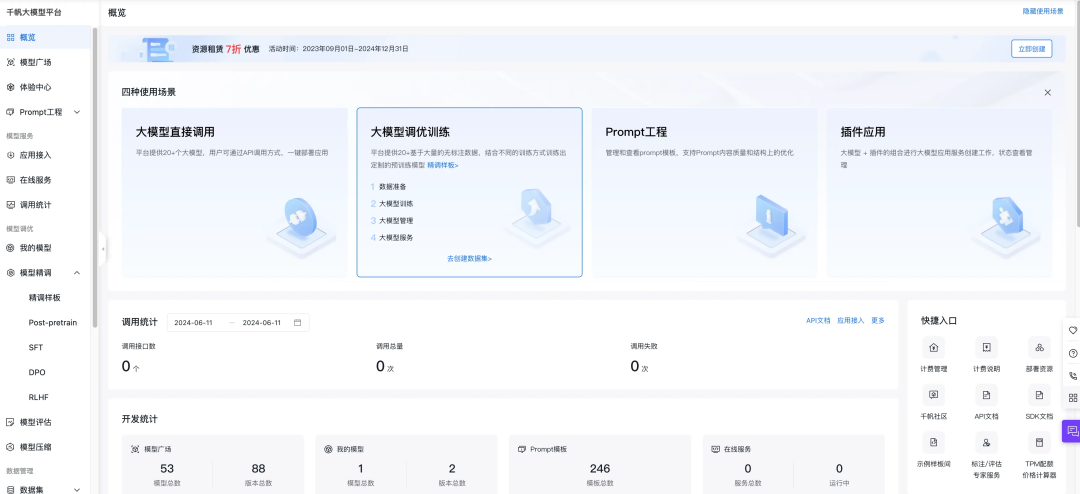The height and width of the screenshot is (494, 1080).
Task: Expand the 数据集 sidebar menu
Action: 77,490
